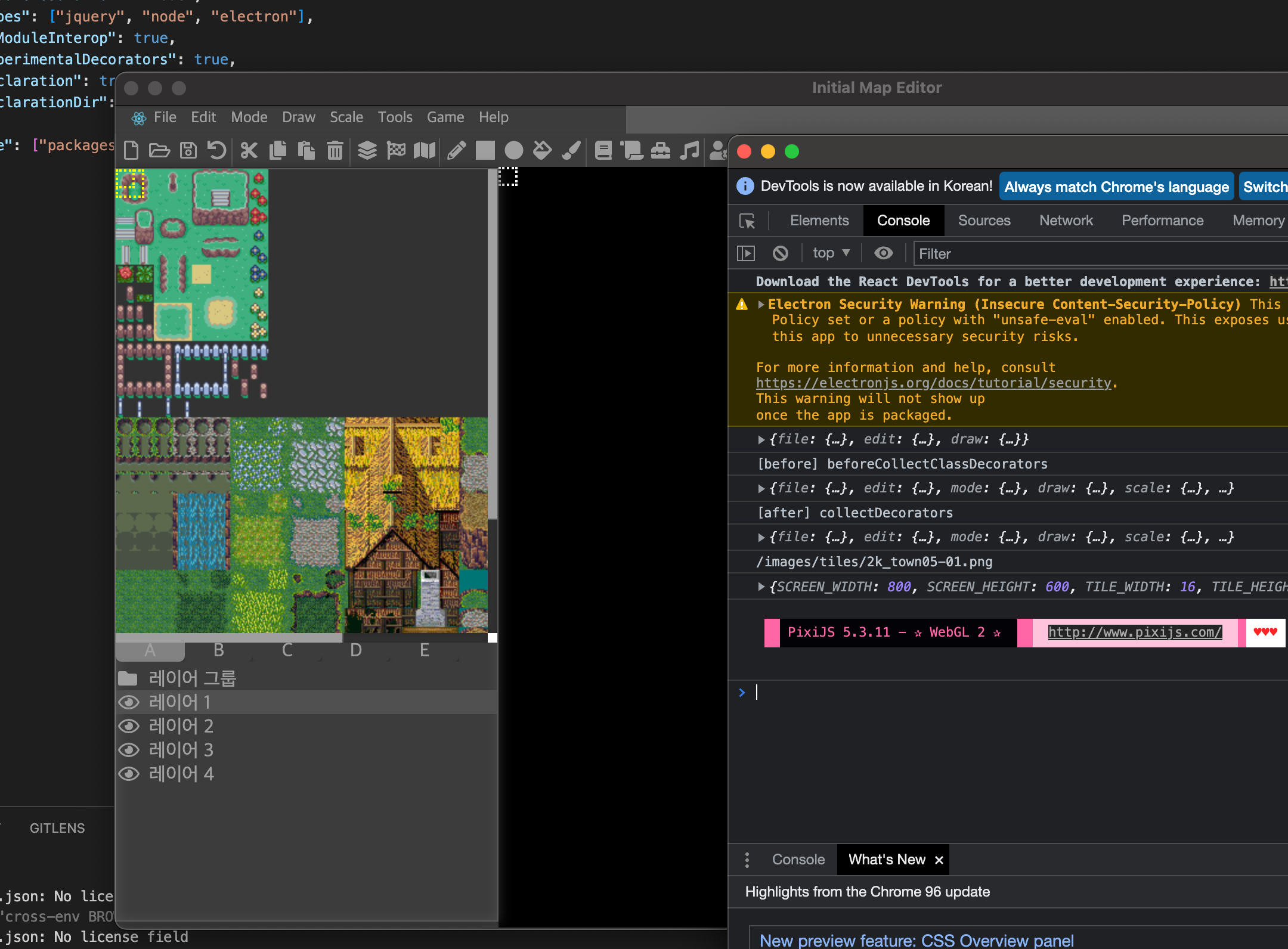Select the Rectangle draw tool
Image resolution: width=1288 pixels, height=949 pixels.
484,150
